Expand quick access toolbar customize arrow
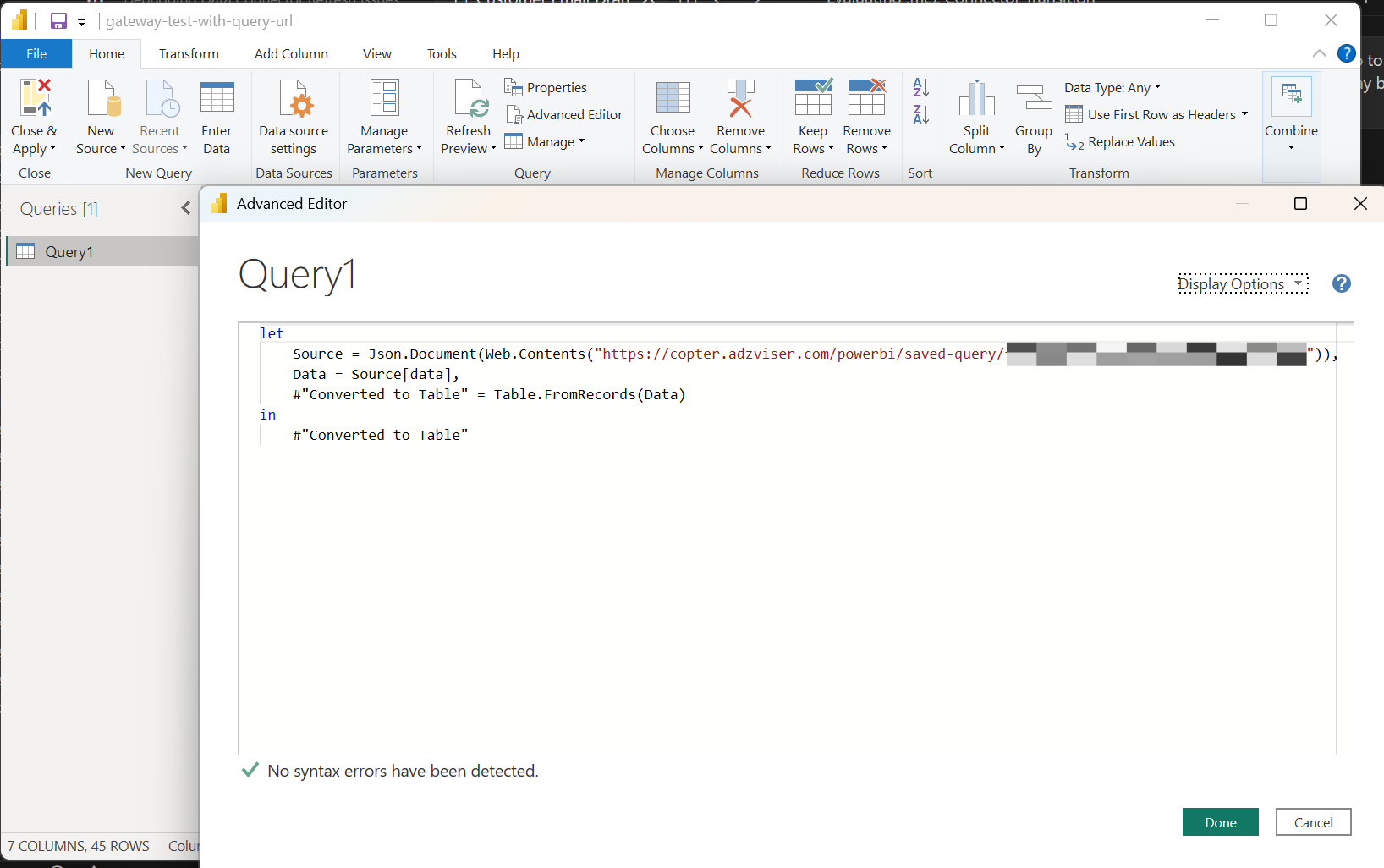1384x868 pixels. tap(82, 23)
